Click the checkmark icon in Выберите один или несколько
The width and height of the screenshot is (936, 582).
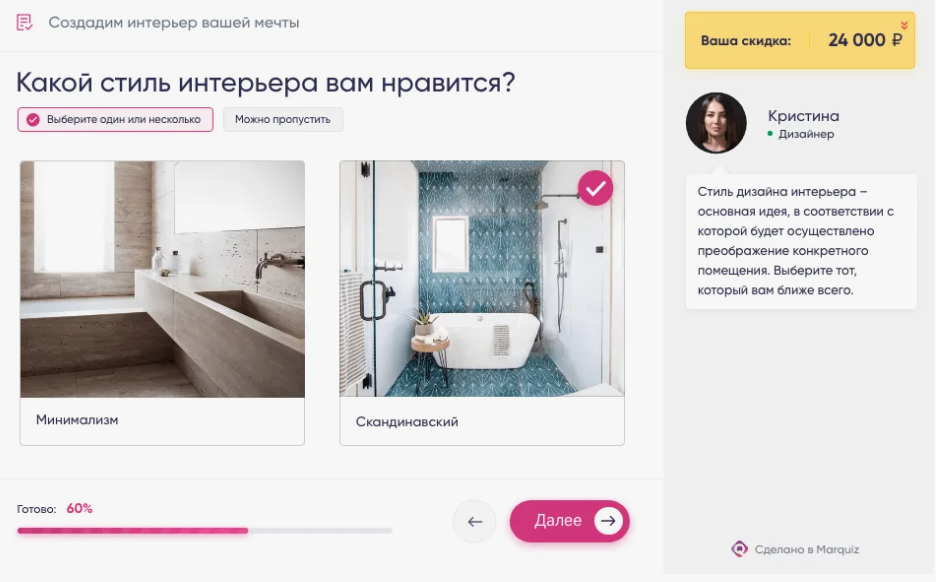point(33,119)
